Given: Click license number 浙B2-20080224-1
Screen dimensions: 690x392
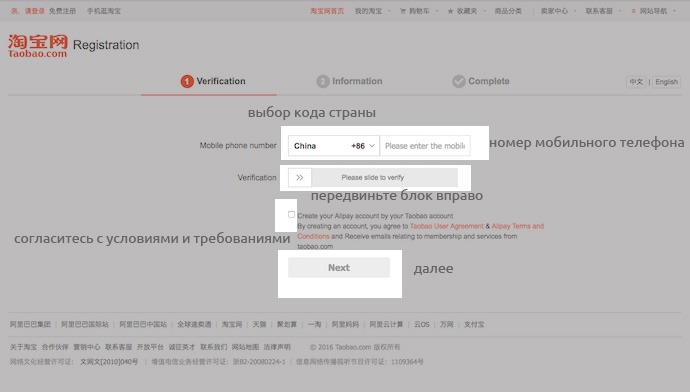Looking at the screenshot, I should pos(259,362).
